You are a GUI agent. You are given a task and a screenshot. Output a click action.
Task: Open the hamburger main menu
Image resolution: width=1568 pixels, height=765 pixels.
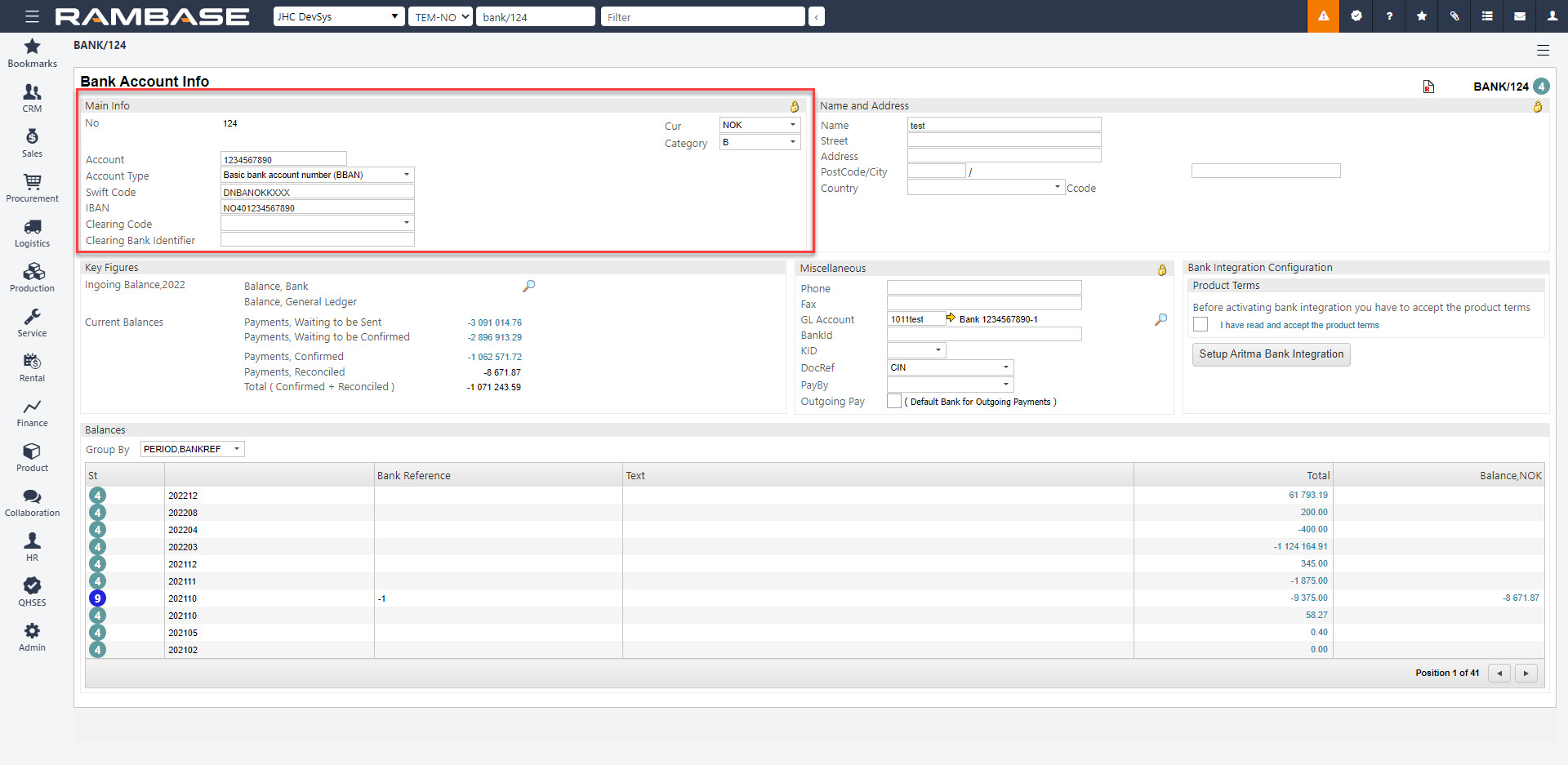click(32, 16)
